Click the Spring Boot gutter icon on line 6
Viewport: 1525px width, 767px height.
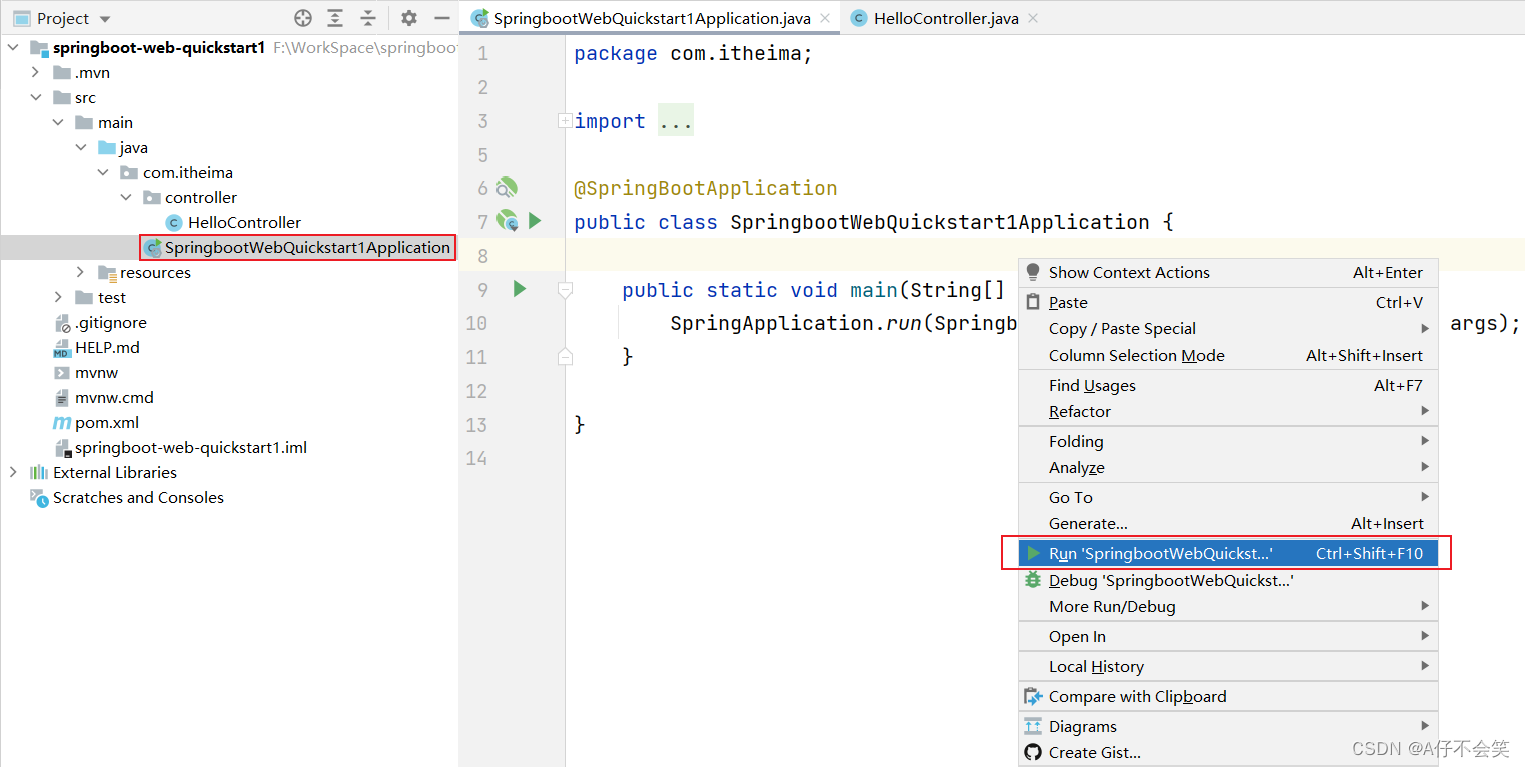point(507,186)
